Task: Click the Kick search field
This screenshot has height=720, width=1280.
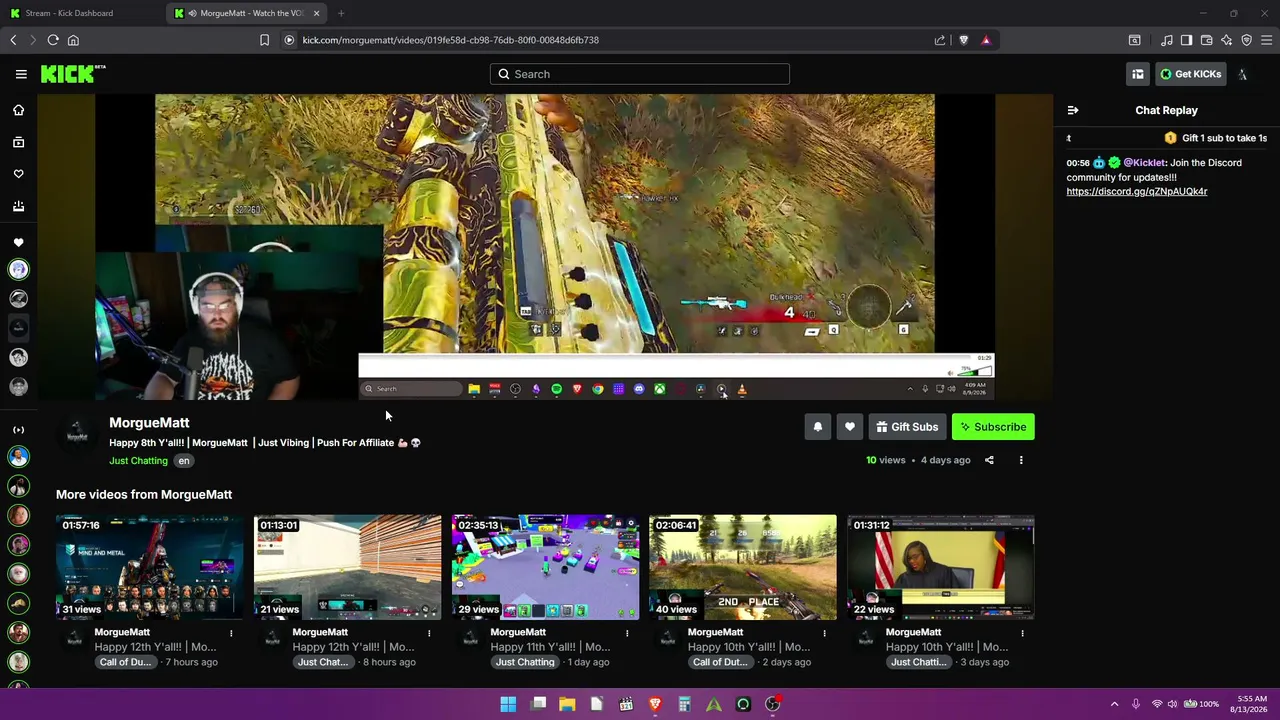Action: point(640,74)
